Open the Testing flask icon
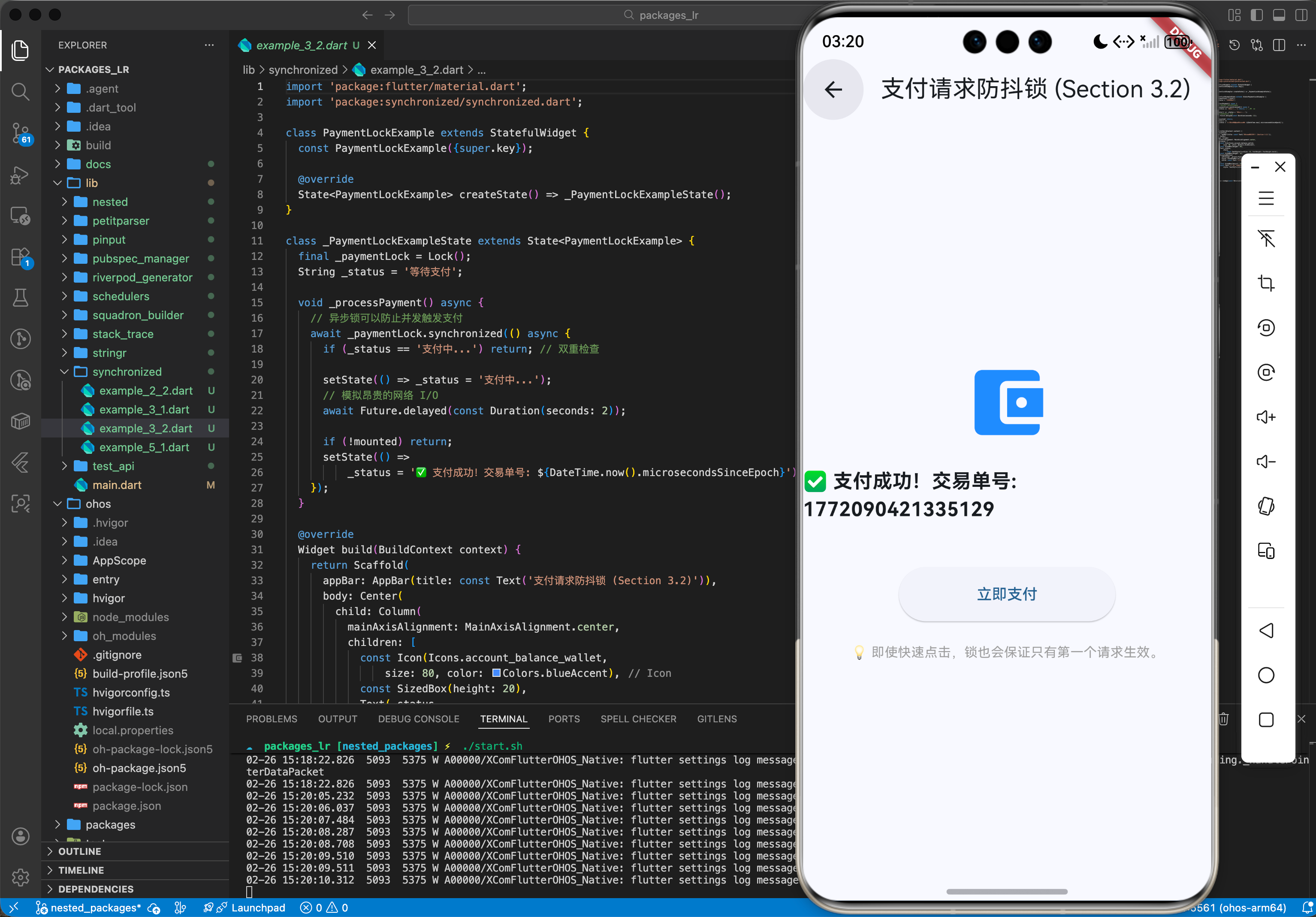This screenshot has height=917, width=1316. tap(21, 298)
